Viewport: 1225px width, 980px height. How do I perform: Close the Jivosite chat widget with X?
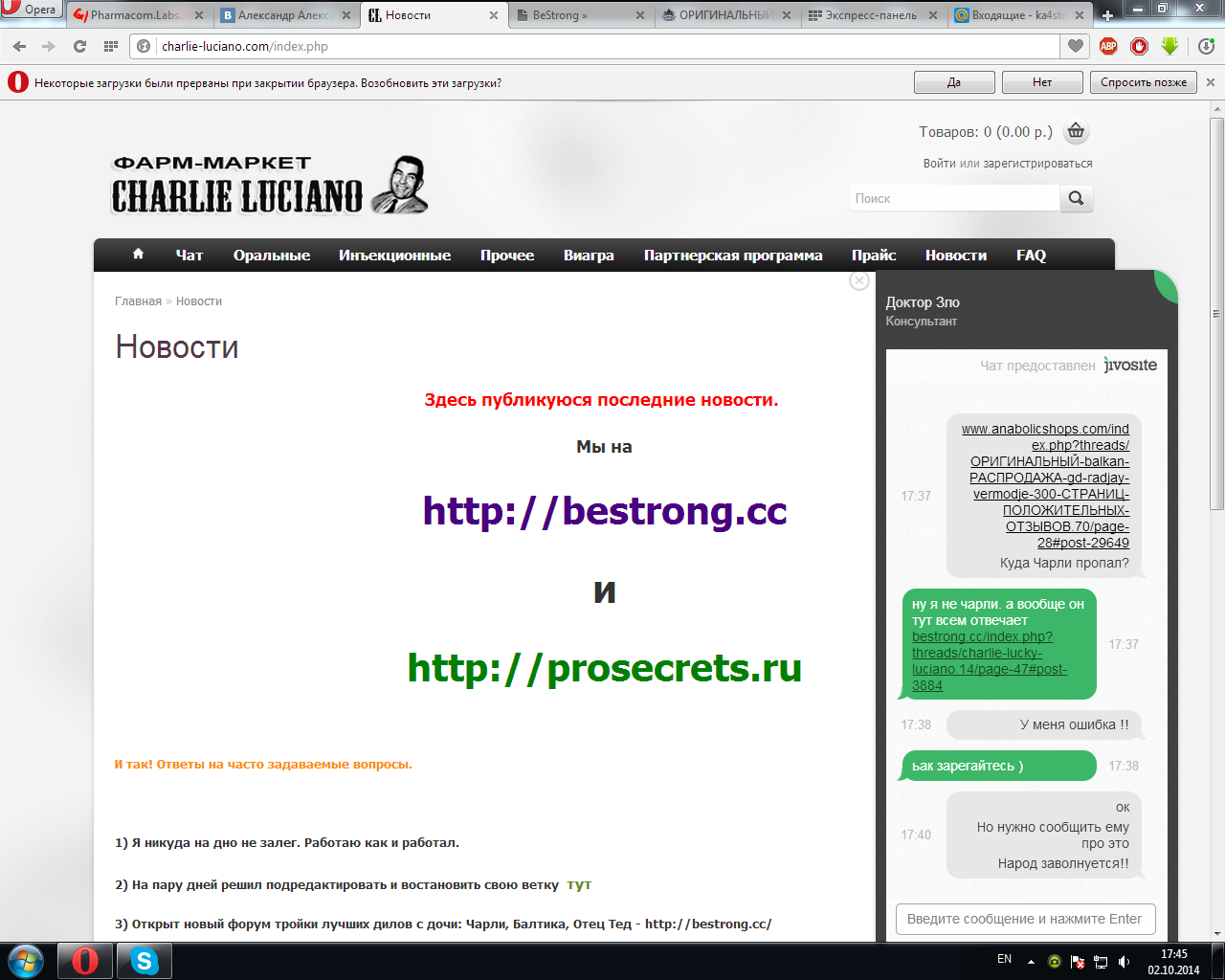[859, 280]
